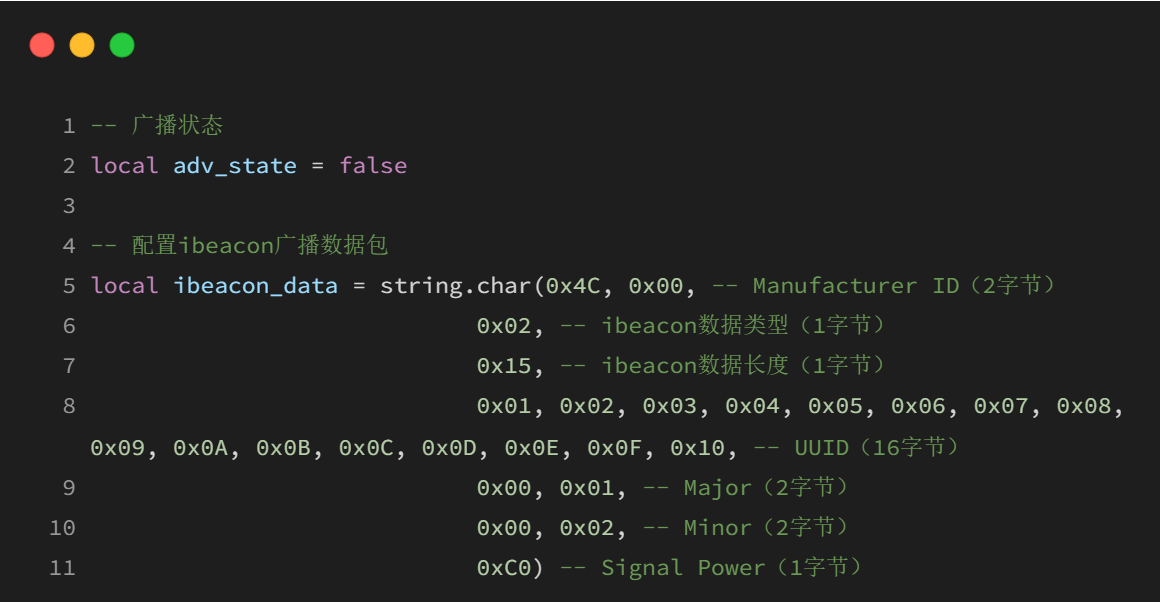The height and width of the screenshot is (602, 1160).
Task: Click the 0xC0 value on line 11
Action: [504, 568]
